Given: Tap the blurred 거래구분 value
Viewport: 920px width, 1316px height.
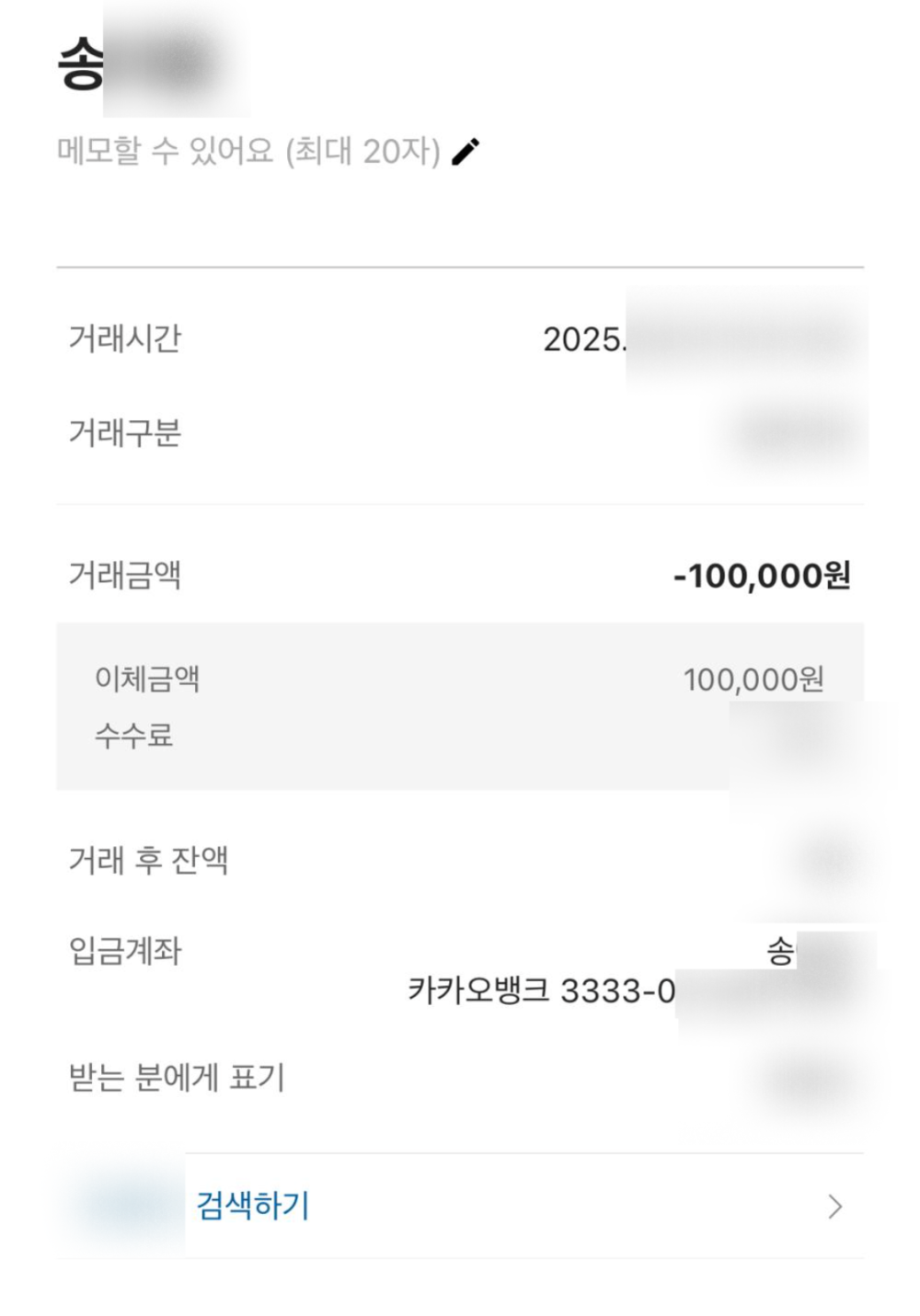Looking at the screenshot, I should (x=796, y=432).
